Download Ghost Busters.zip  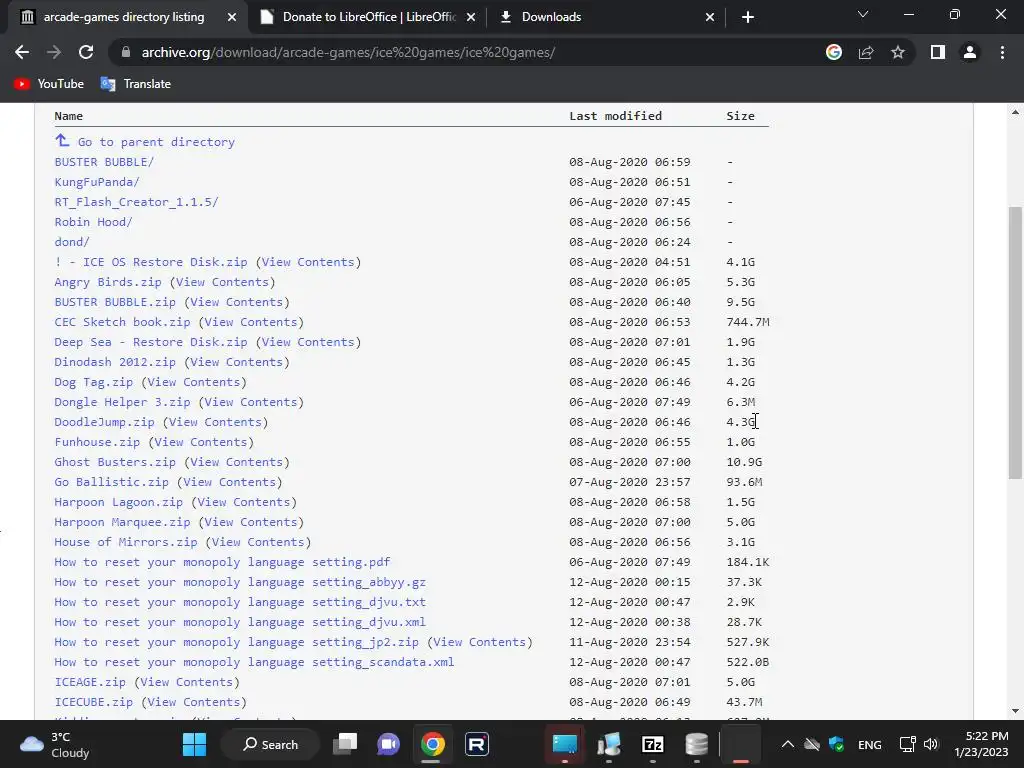[115, 462]
